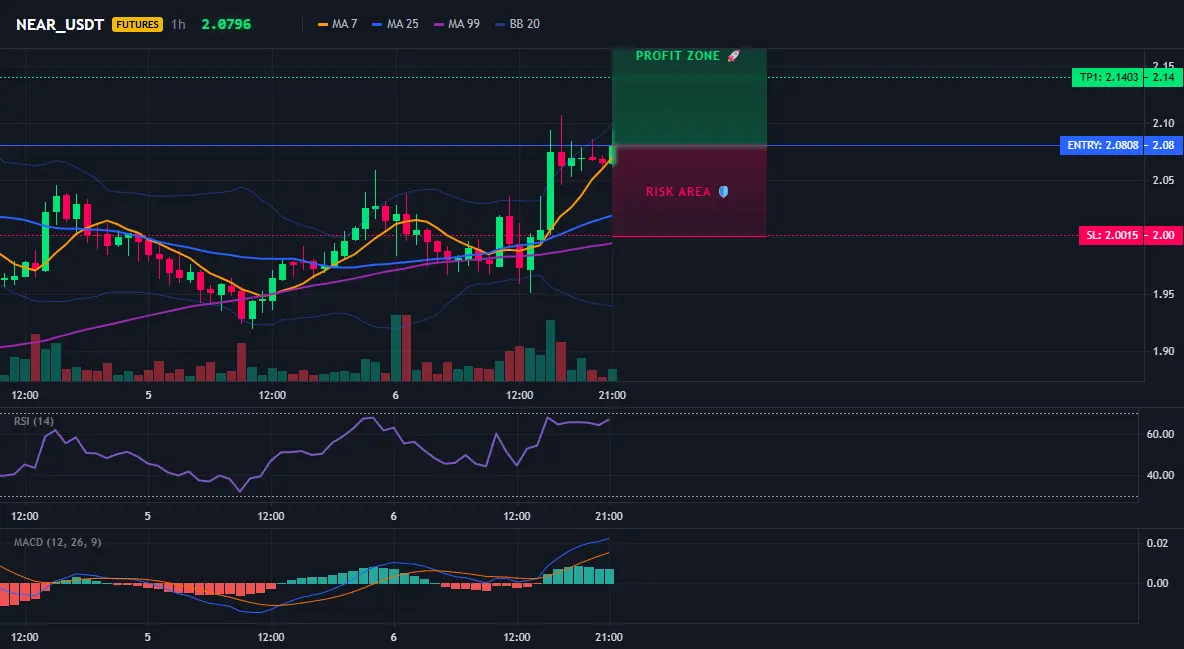The width and height of the screenshot is (1184, 649).
Task: Click the 0.02 MACD axis value
Action: (x=1157, y=543)
